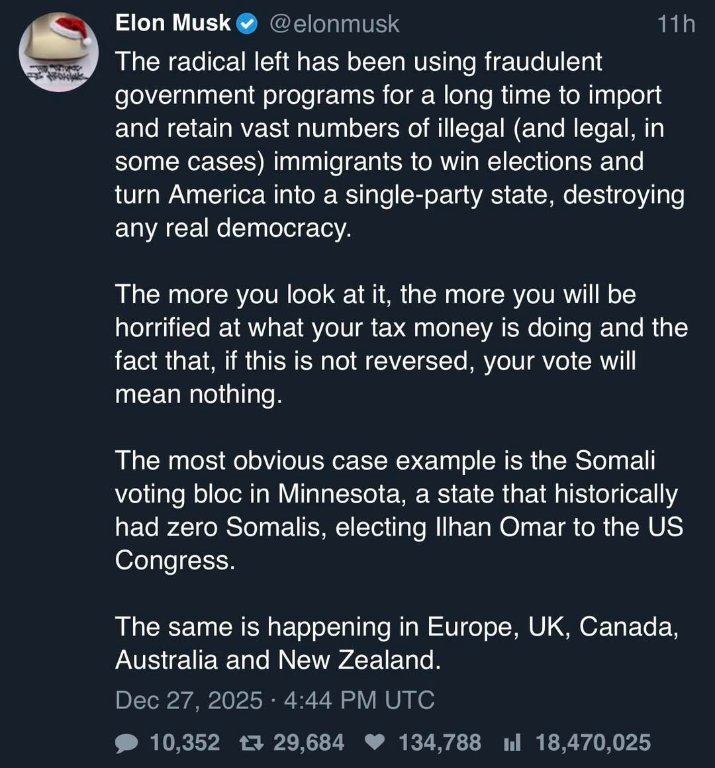The image size is (715, 768).
Task: Click the sentence mentioning Europe, UK, Canada
Action: (x=400, y=643)
